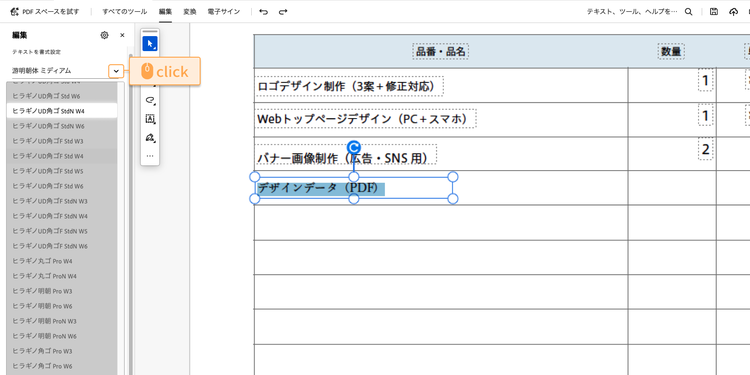This screenshot has height=375, width=750.
Task: Choose font ヒラギノUD角ゴF StdN W6
Action: click(x=62, y=246)
